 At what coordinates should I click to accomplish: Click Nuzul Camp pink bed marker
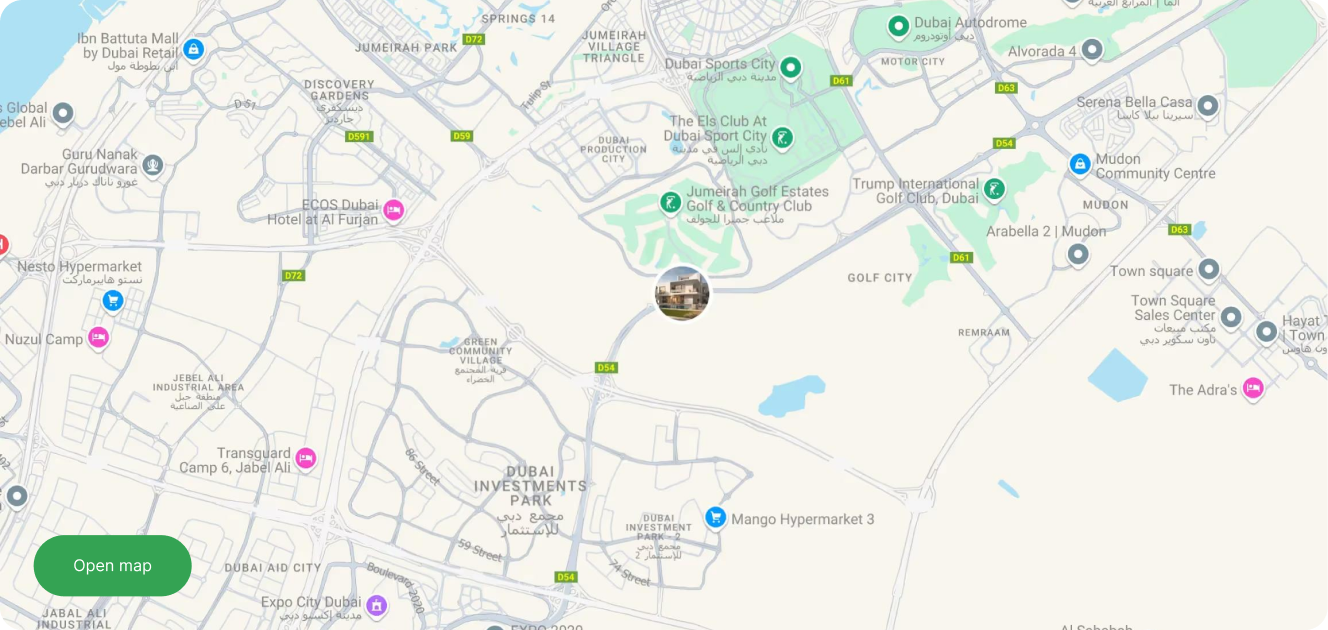point(98,338)
